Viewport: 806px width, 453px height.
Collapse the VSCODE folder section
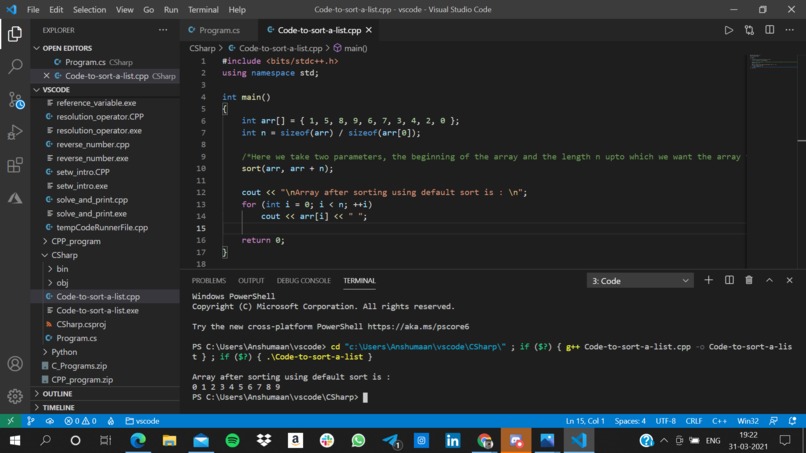(105, 89)
